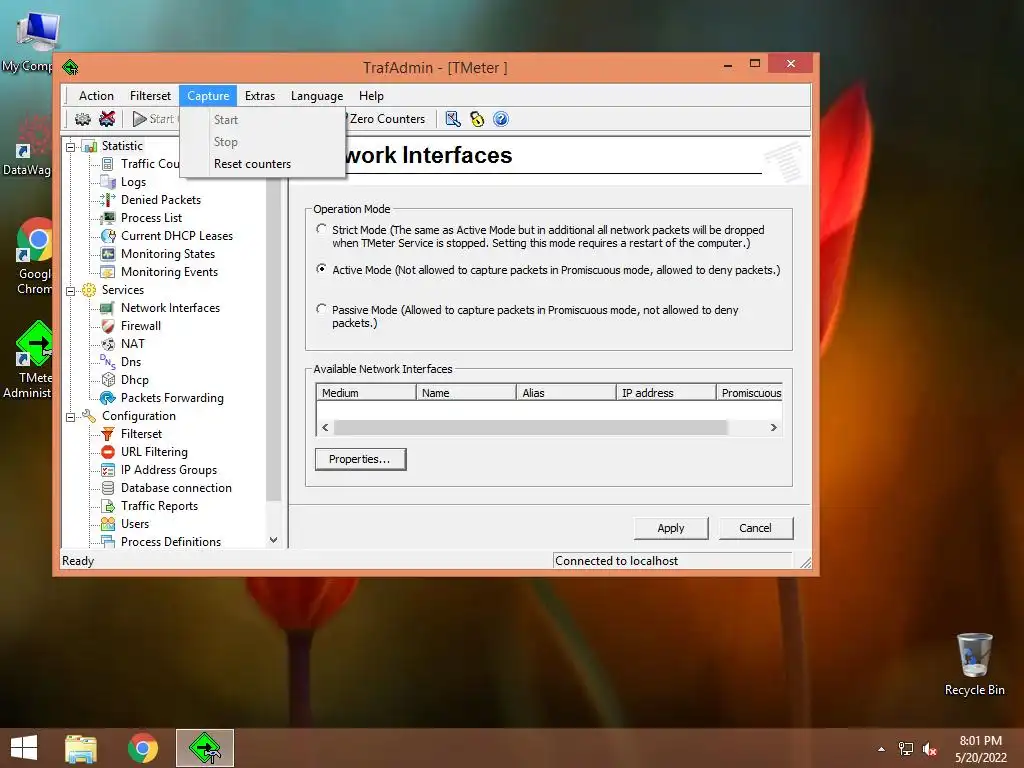
Task: Click the IP Address Groups icon
Action: click(x=108, y=470)
